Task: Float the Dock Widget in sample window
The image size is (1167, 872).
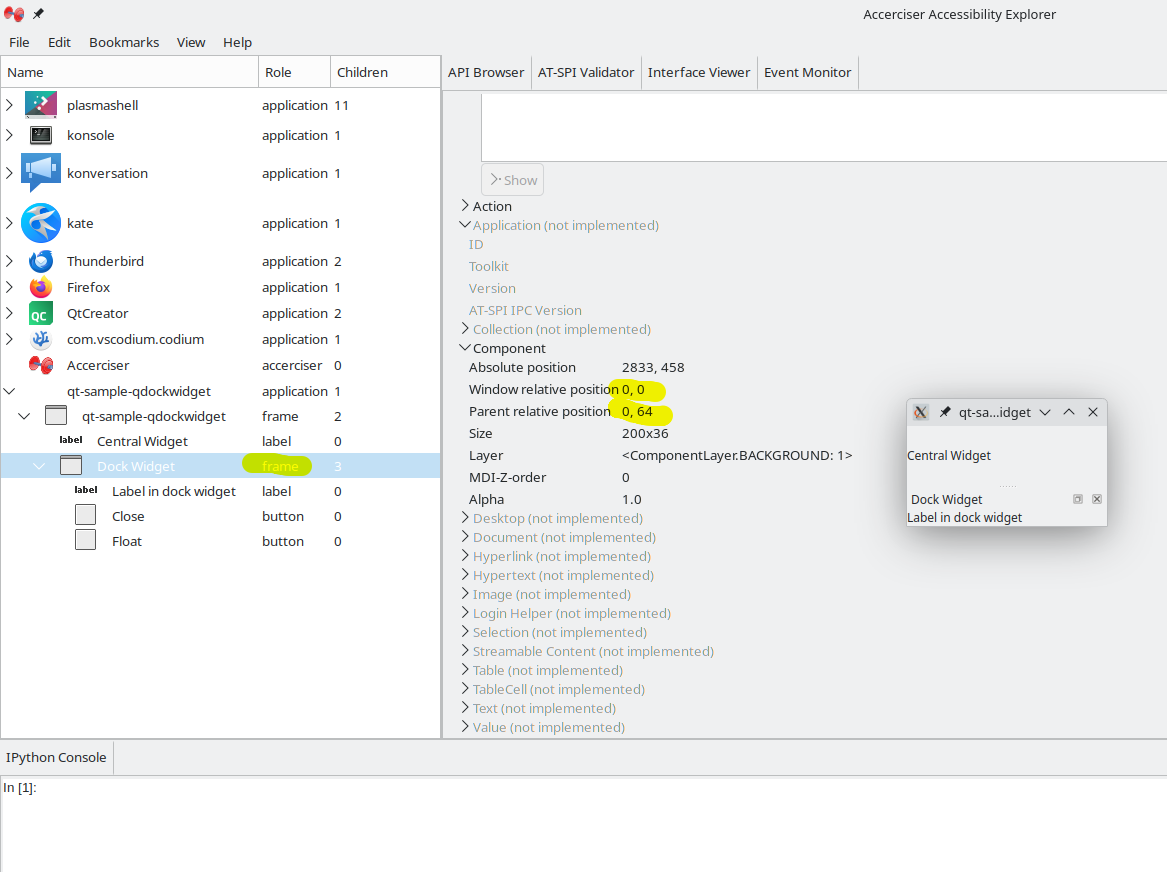Action: click(x=1078, y=499)
